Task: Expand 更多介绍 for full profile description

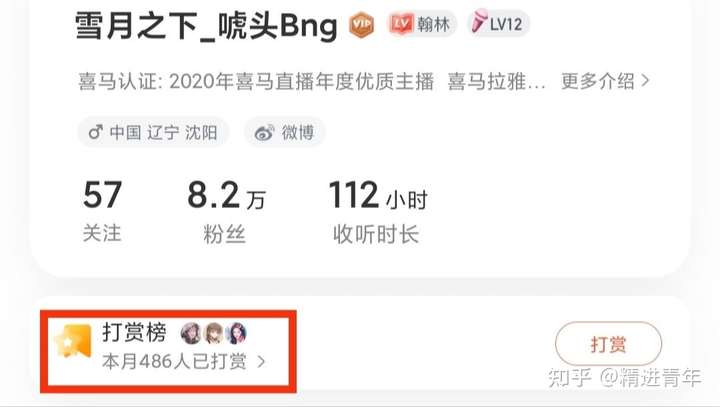Action: point(605,81)
